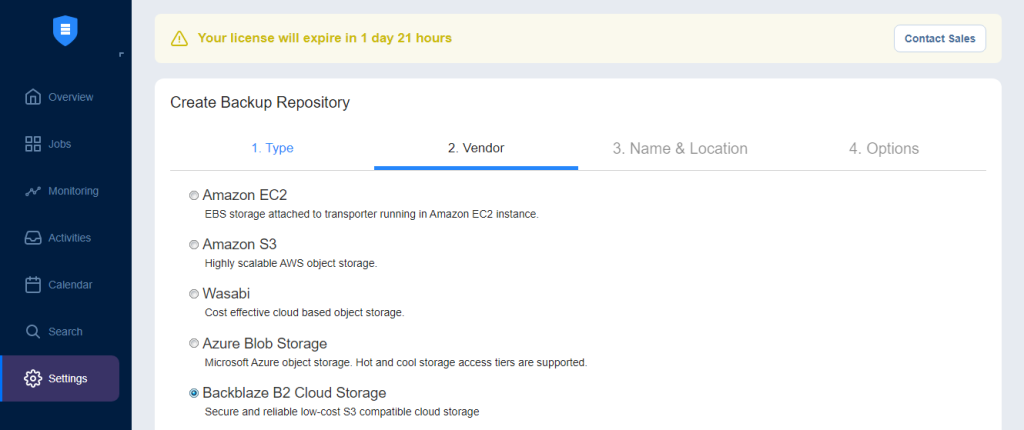Open Overview via home icon
1024x430 pixels.
click(33, 97)
